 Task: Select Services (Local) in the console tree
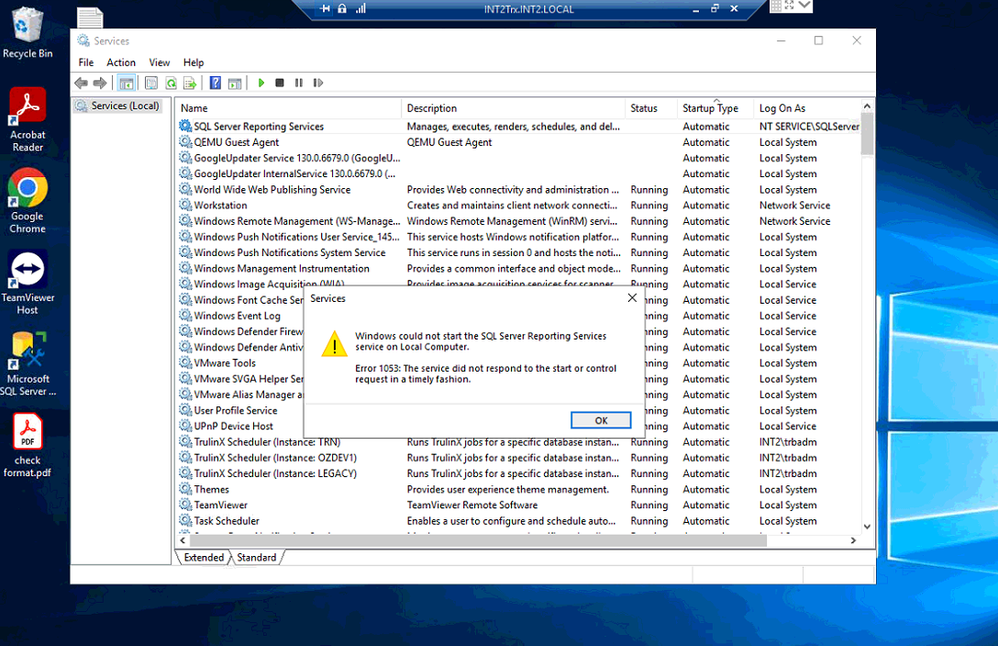118,106
